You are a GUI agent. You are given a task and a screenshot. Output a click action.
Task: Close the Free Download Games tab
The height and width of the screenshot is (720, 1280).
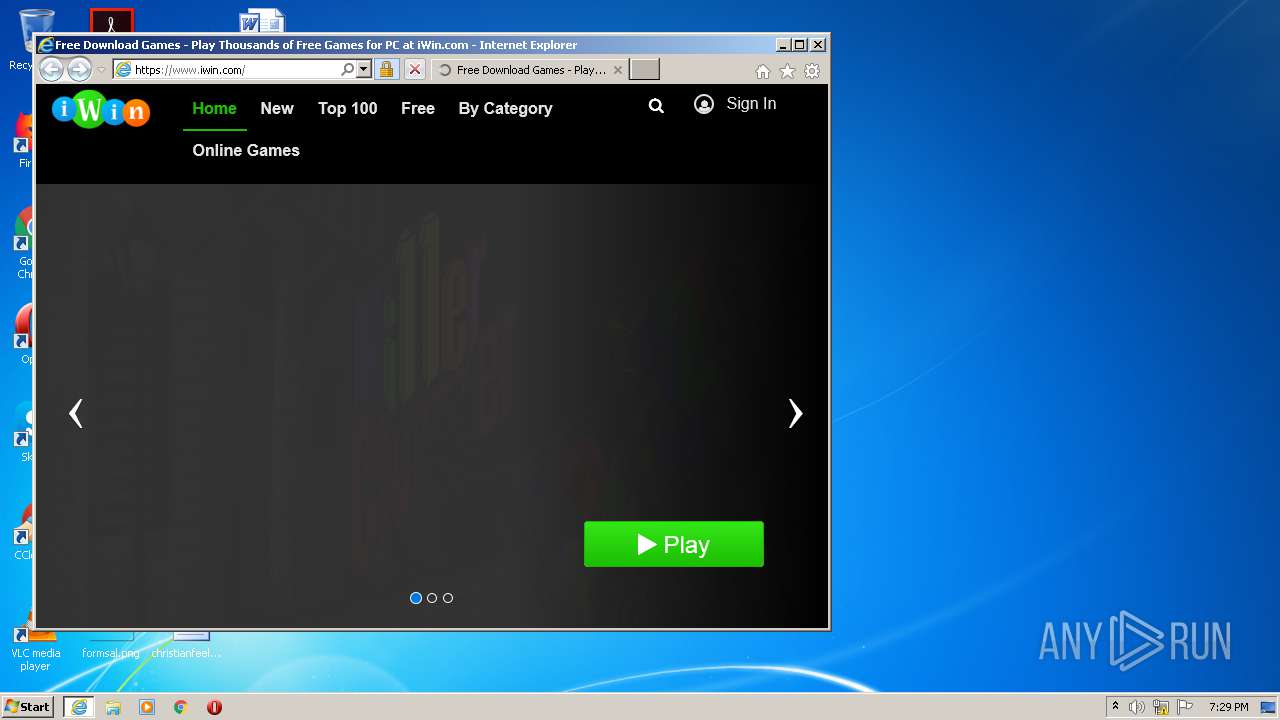click(617, 70)
